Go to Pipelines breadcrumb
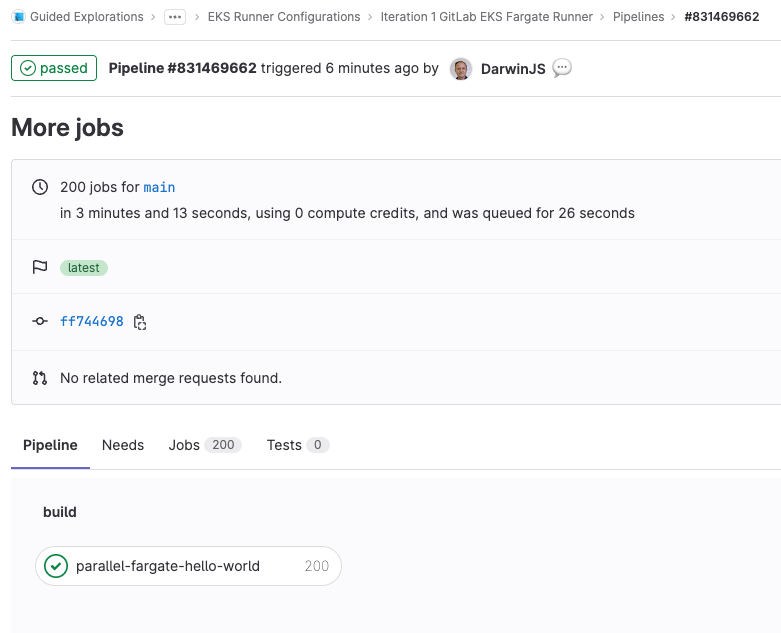781x633 pixels. pyautogui.click(x=638, y=17)
